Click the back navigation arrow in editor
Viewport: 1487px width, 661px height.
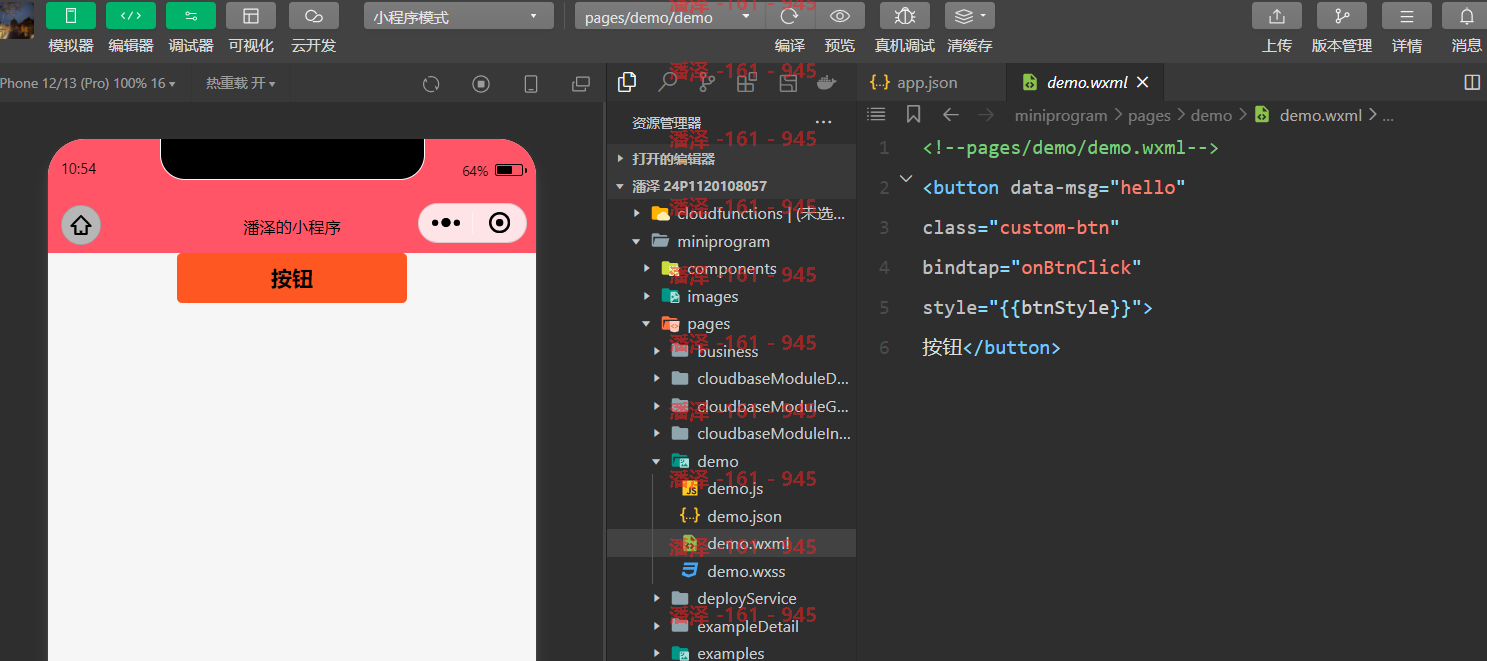(951, 114)
